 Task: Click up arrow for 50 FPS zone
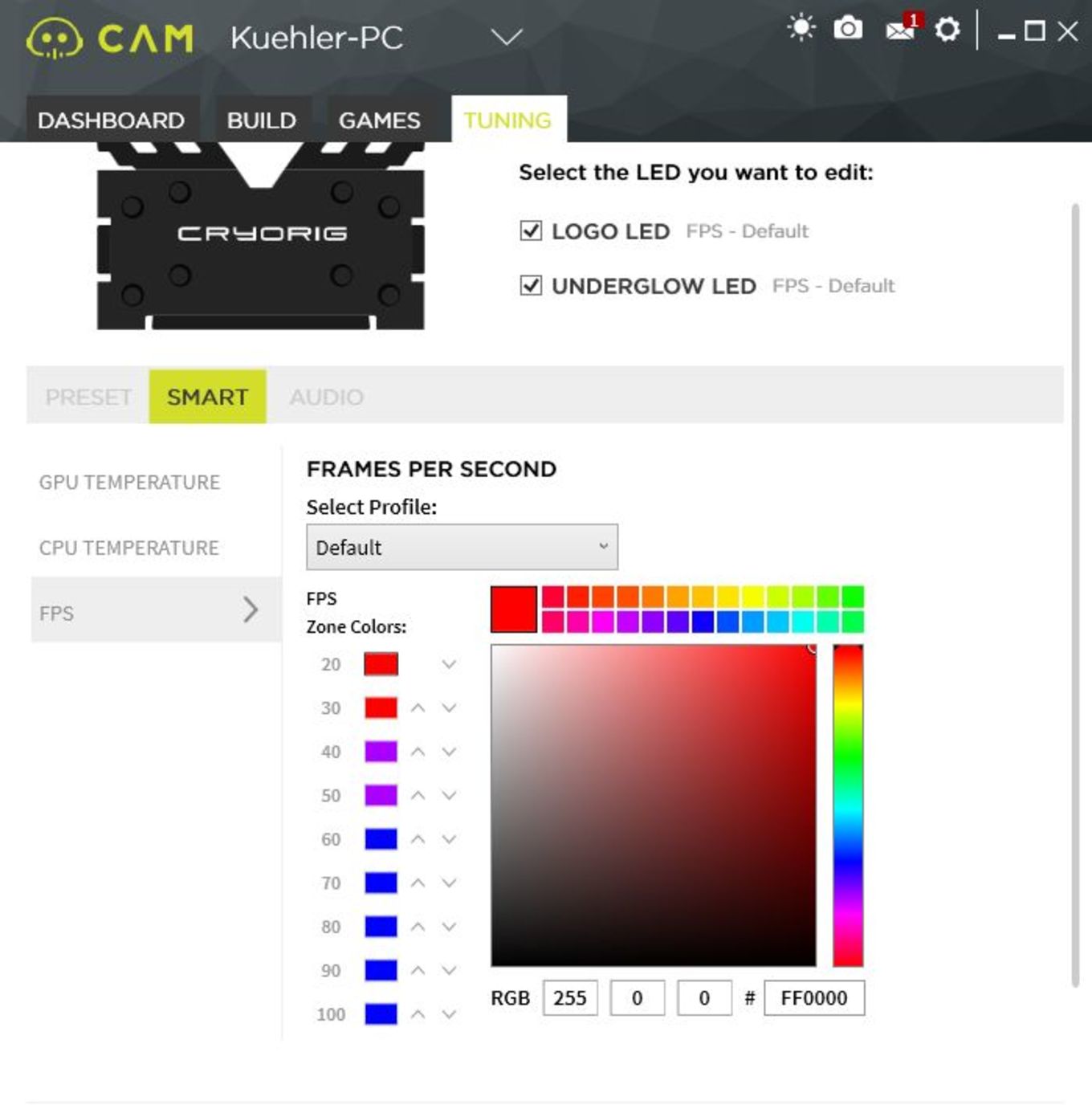pyautogui.click(x=418, y=795)
